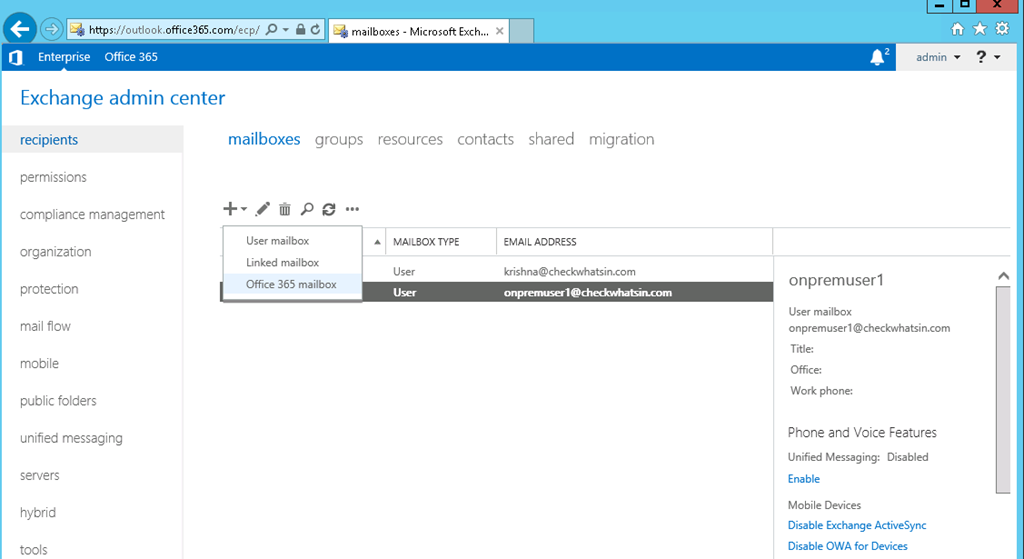1024x559 pixels.
Task: Open the migration tab
Action: 622,139
